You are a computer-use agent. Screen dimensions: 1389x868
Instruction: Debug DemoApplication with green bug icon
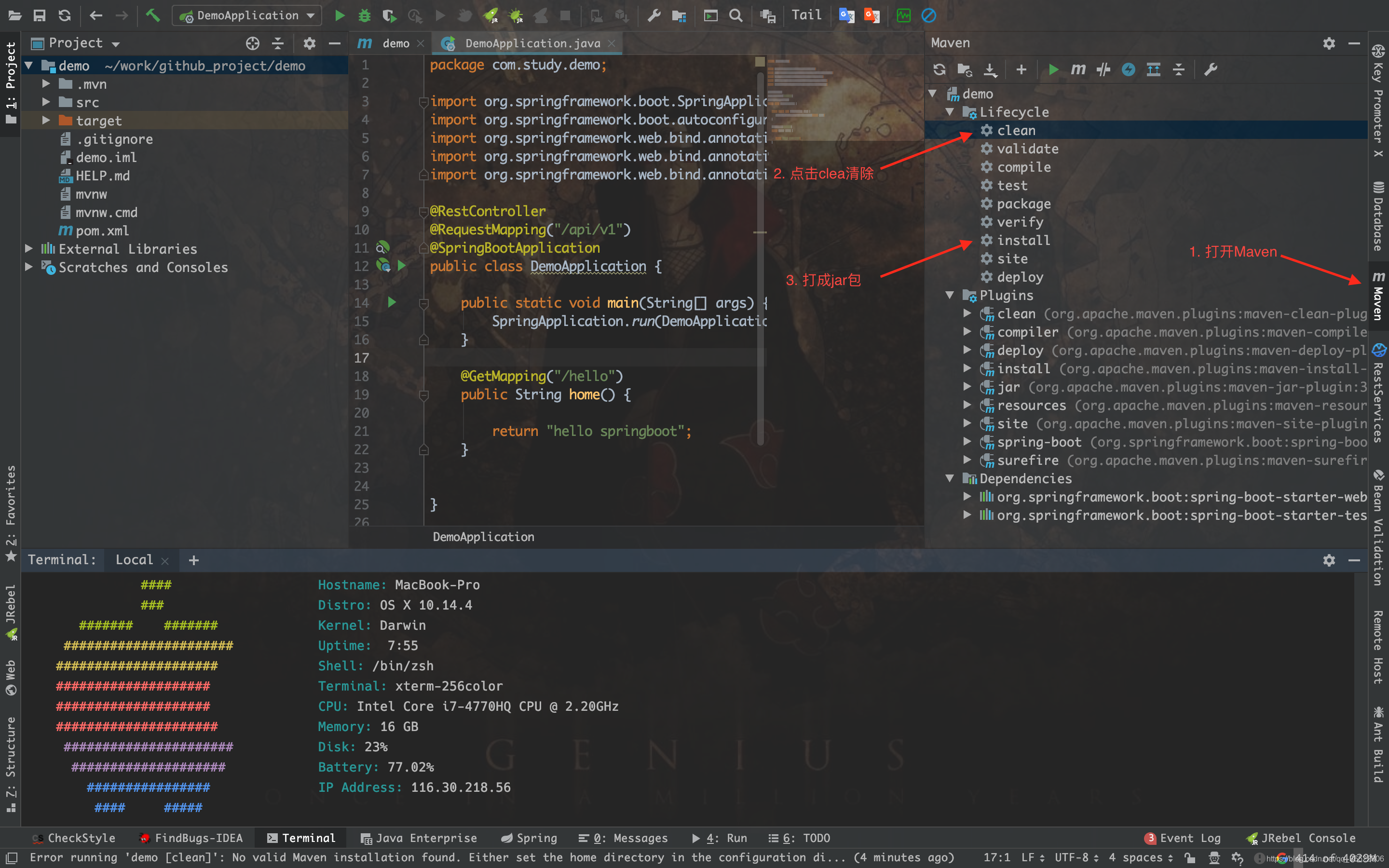tap(365, 15)
